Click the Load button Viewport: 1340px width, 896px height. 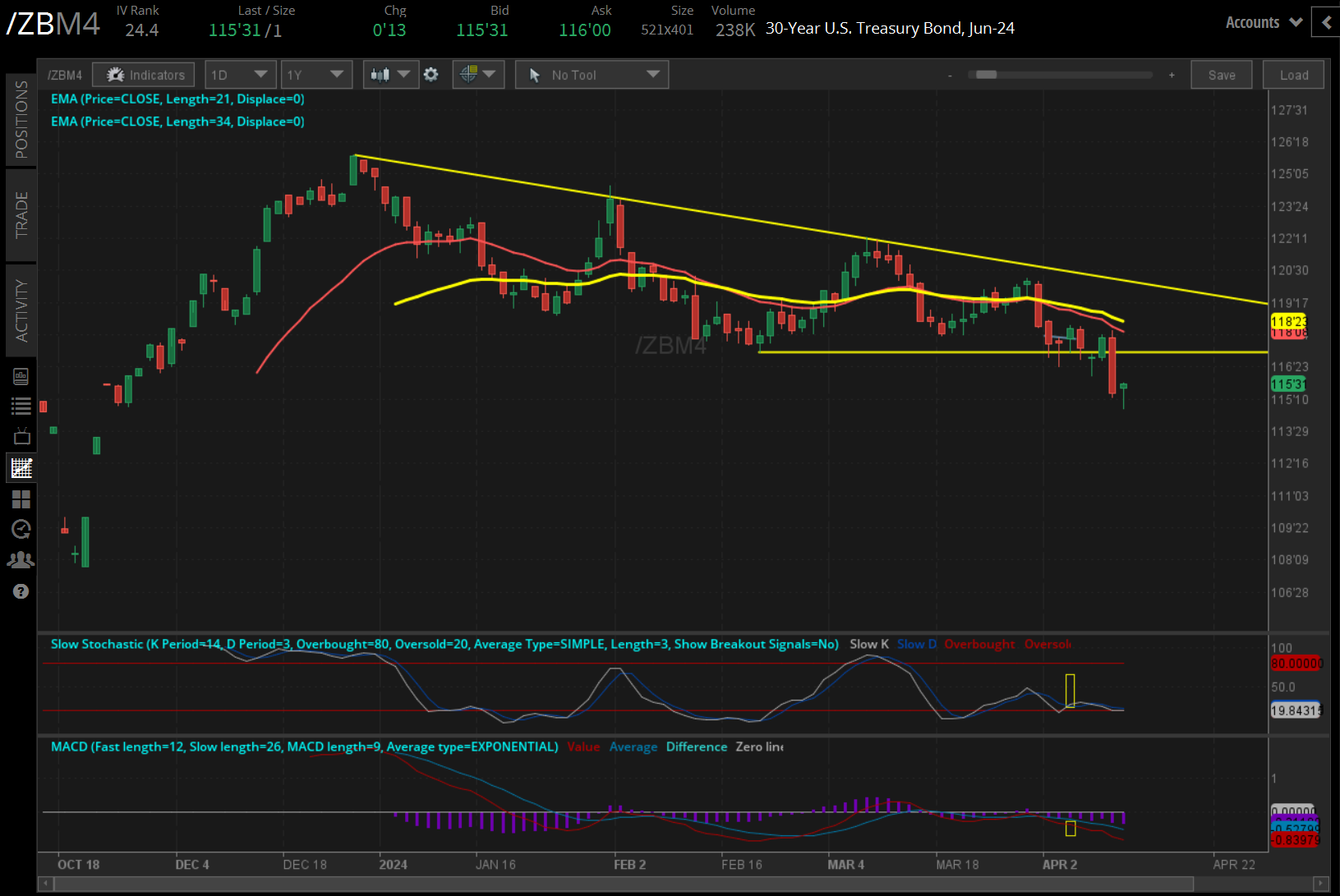[x=1294, y=75]
